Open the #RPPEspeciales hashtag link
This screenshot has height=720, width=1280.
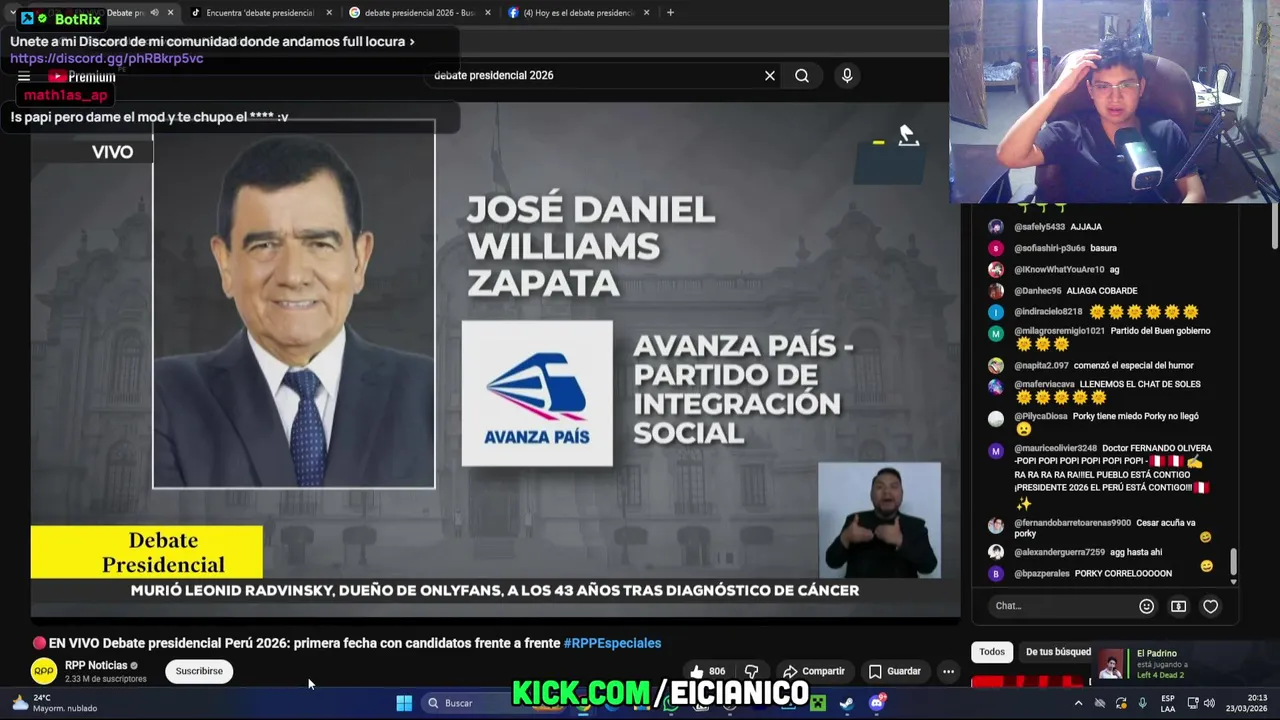612,643
